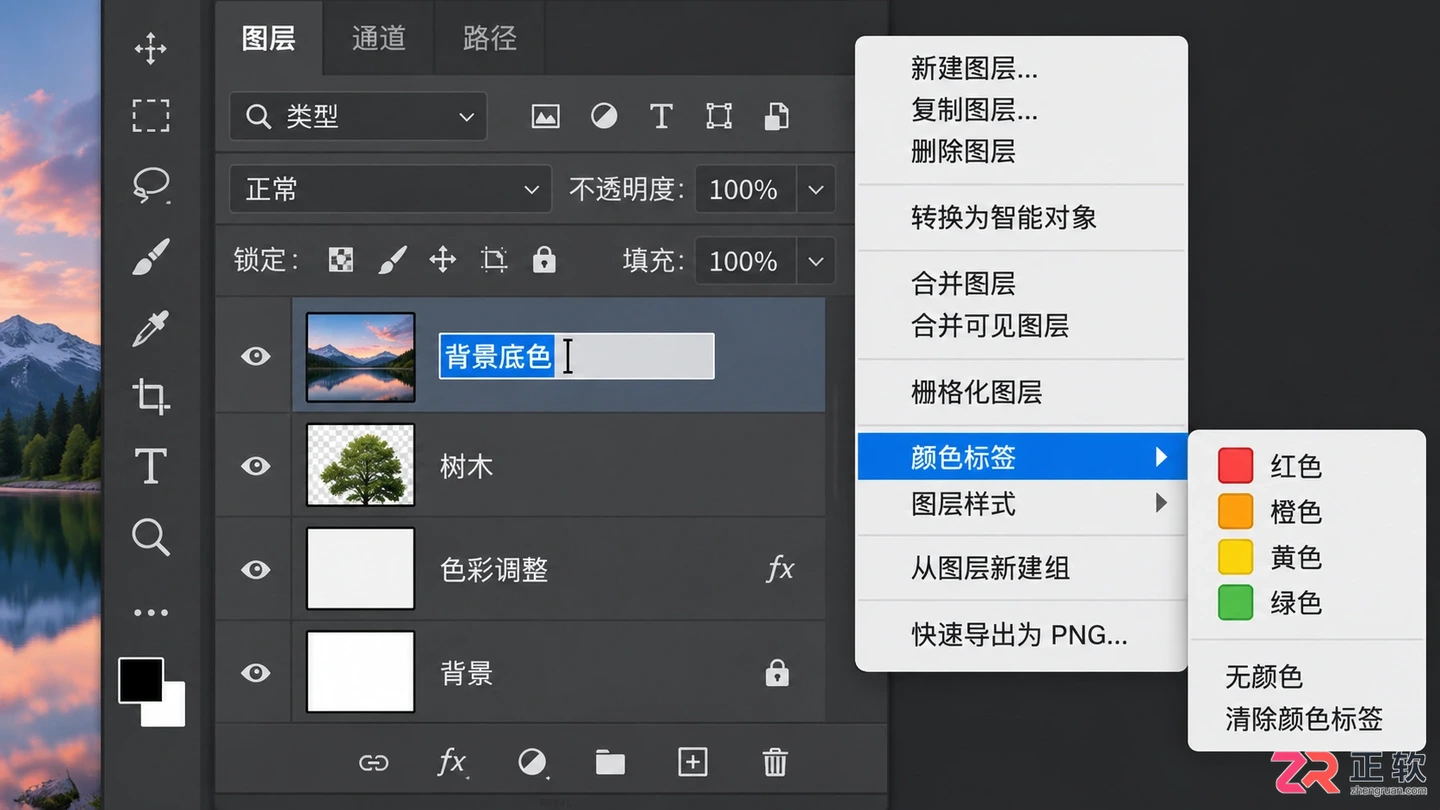Switch to the 路径 tab
The image size is (1440, 810).
pyautogui.click(x=490, y=38)
